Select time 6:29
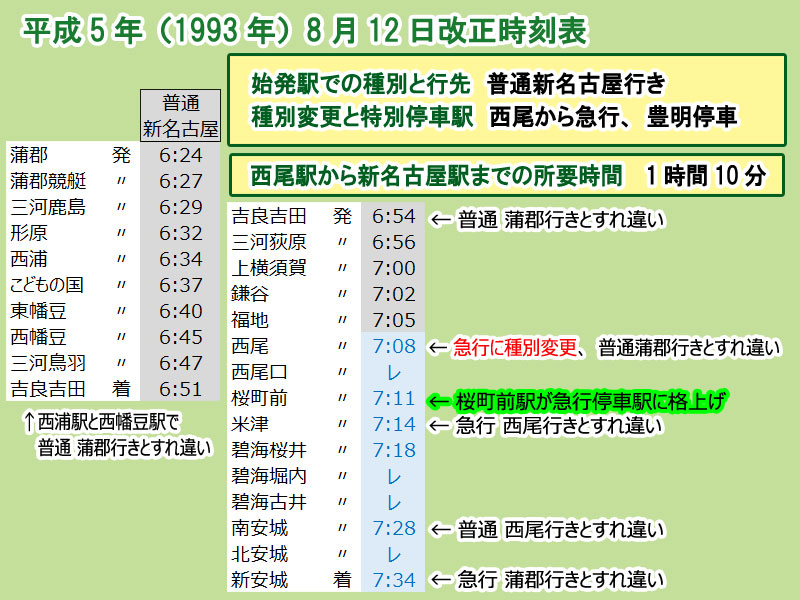This screenshot has height=600, width=800. [181, 207]
